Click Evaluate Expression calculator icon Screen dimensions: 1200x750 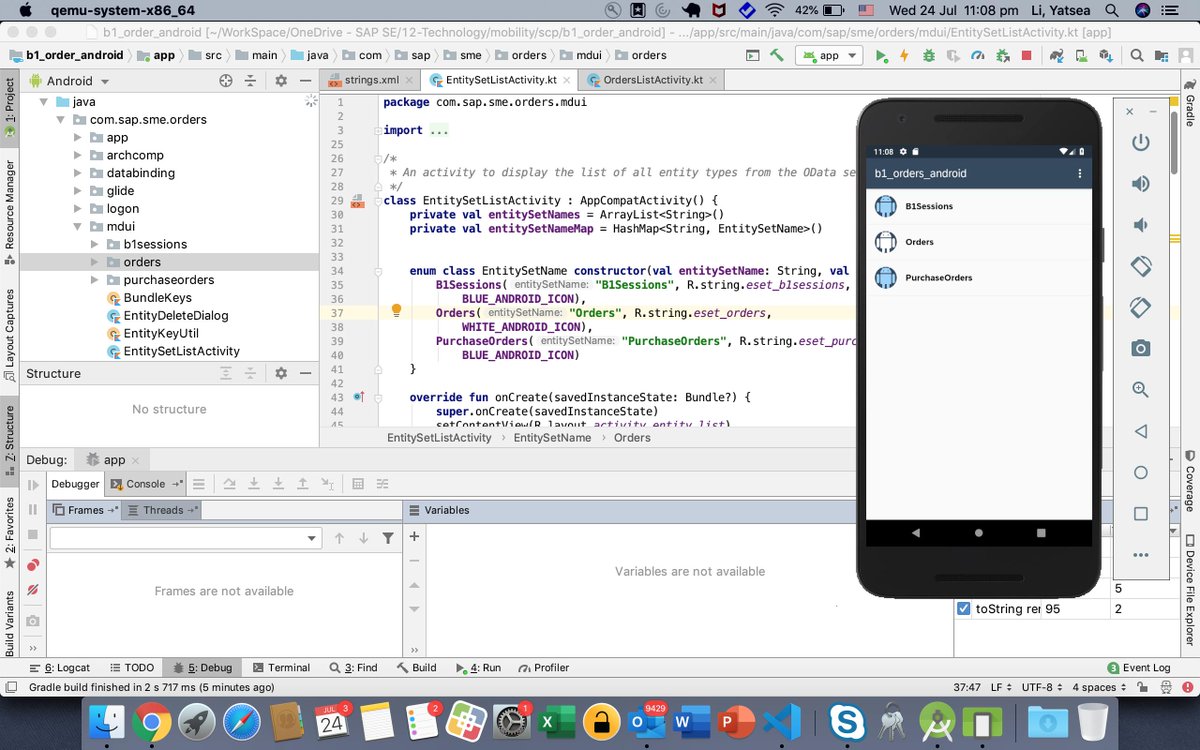coord(358,484)
